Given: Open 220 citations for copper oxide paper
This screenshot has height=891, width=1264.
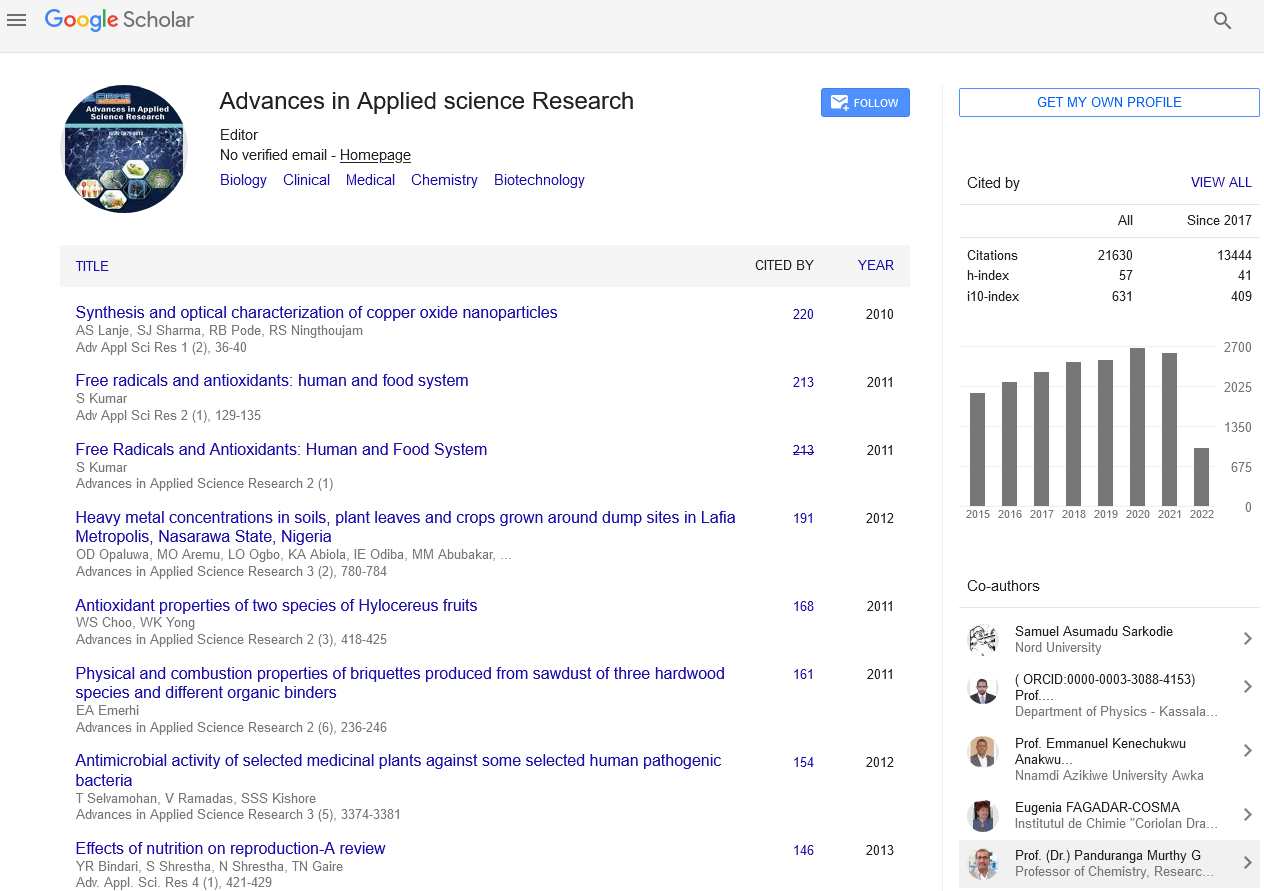Looking at the screenshot, I should (803, 314).
